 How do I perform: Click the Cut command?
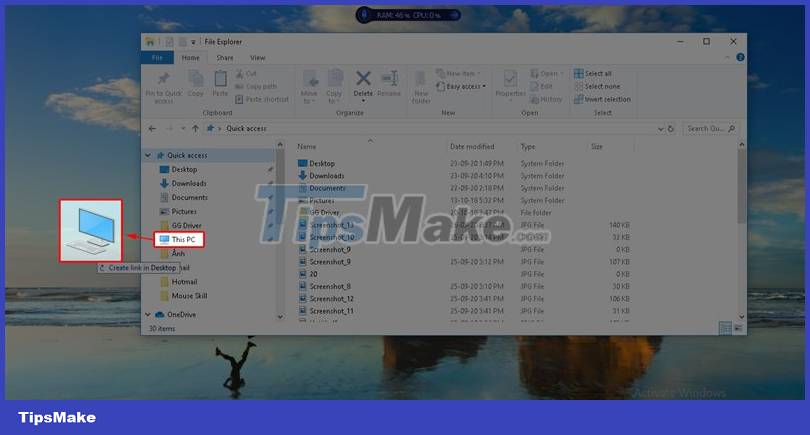[246, 74]
